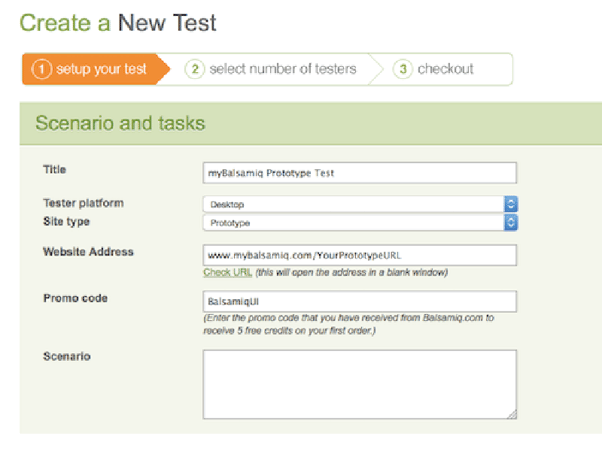The image size is (602, 451).
Task: Click the blue arrows on Tester platform select
Action: coord(510,203)
